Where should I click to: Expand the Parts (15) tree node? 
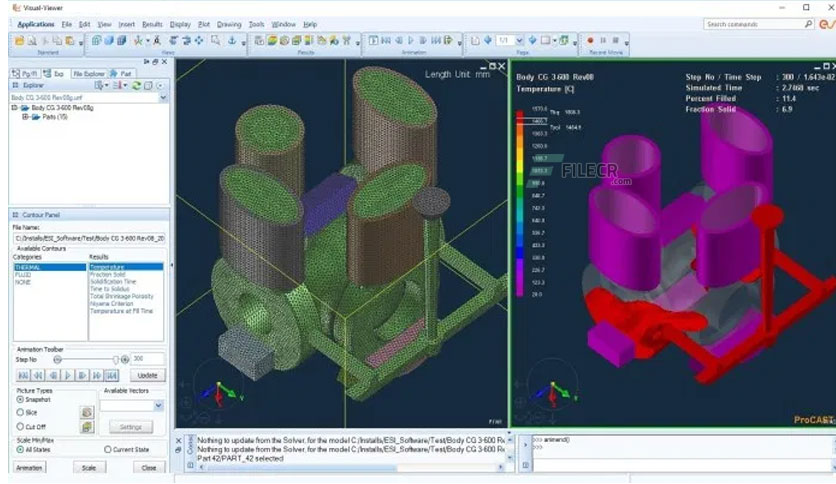coord(25,117)
